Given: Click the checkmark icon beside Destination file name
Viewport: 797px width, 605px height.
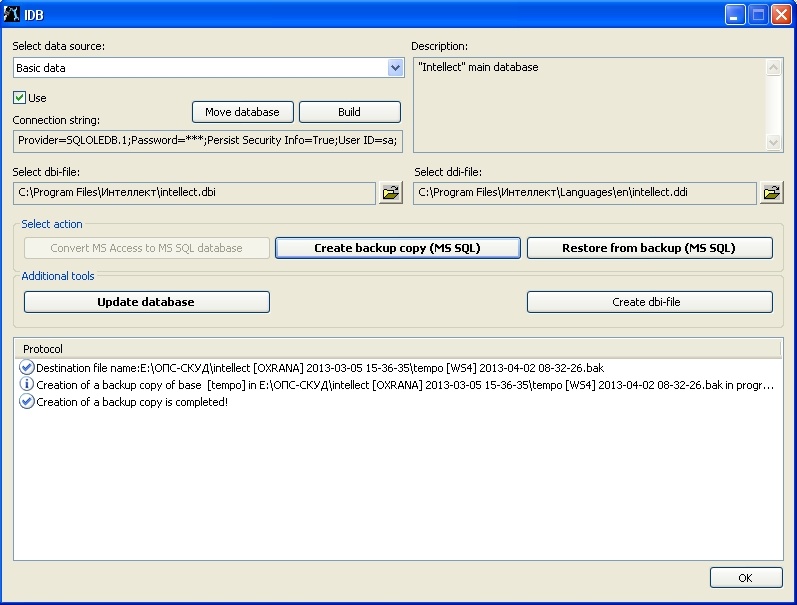Looking at the screenshot, I should click(27, 368).
